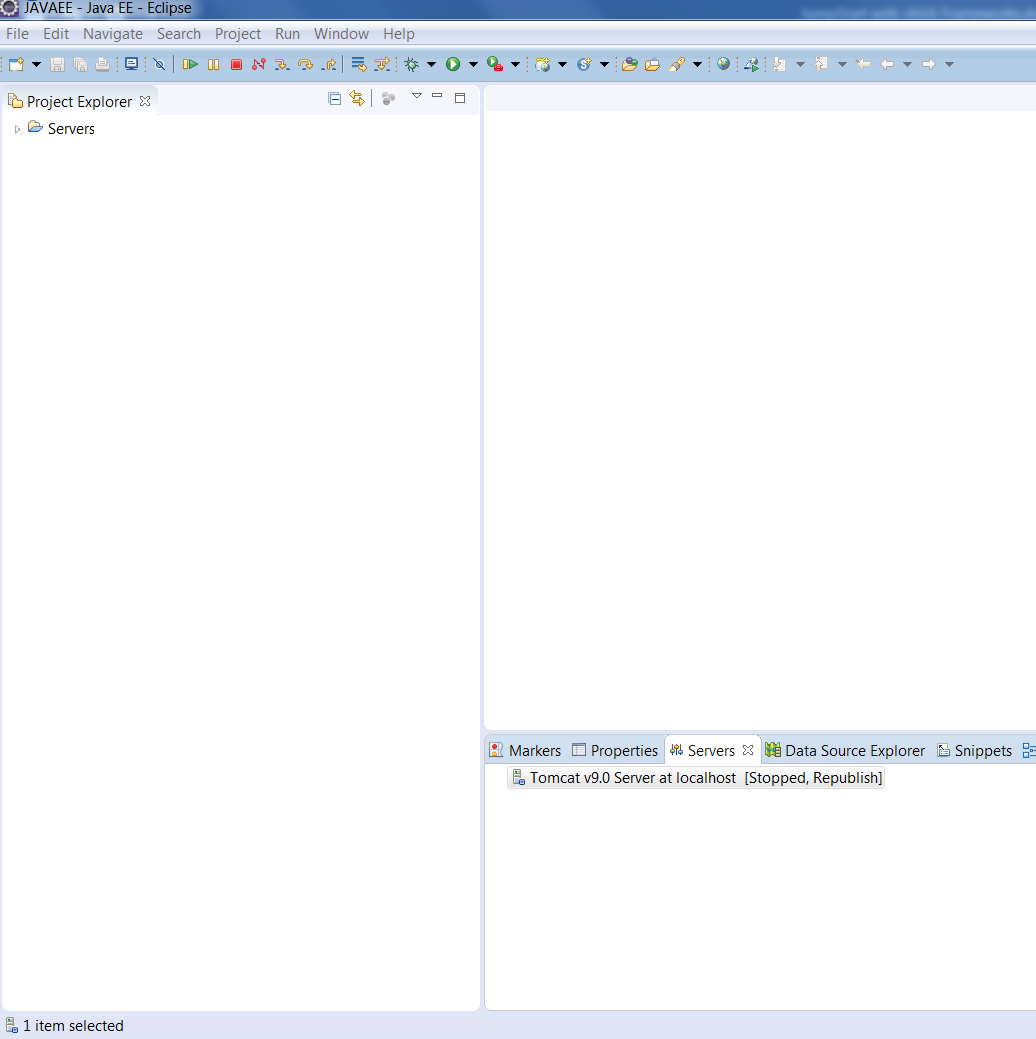Open the Search flashlight dropdown arrow
The width and height of the screenshot is (1036, 1039).
(697, 64)
